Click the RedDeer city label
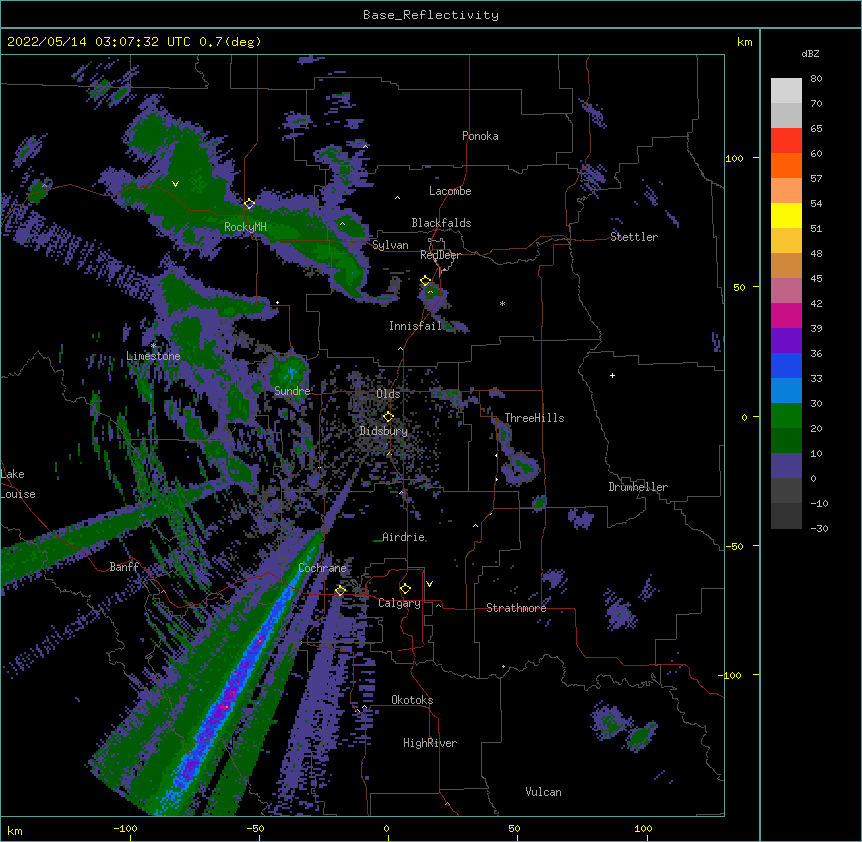Image resolution: width=862 pixels, height=842 pixels. click(x=440, y=255)
